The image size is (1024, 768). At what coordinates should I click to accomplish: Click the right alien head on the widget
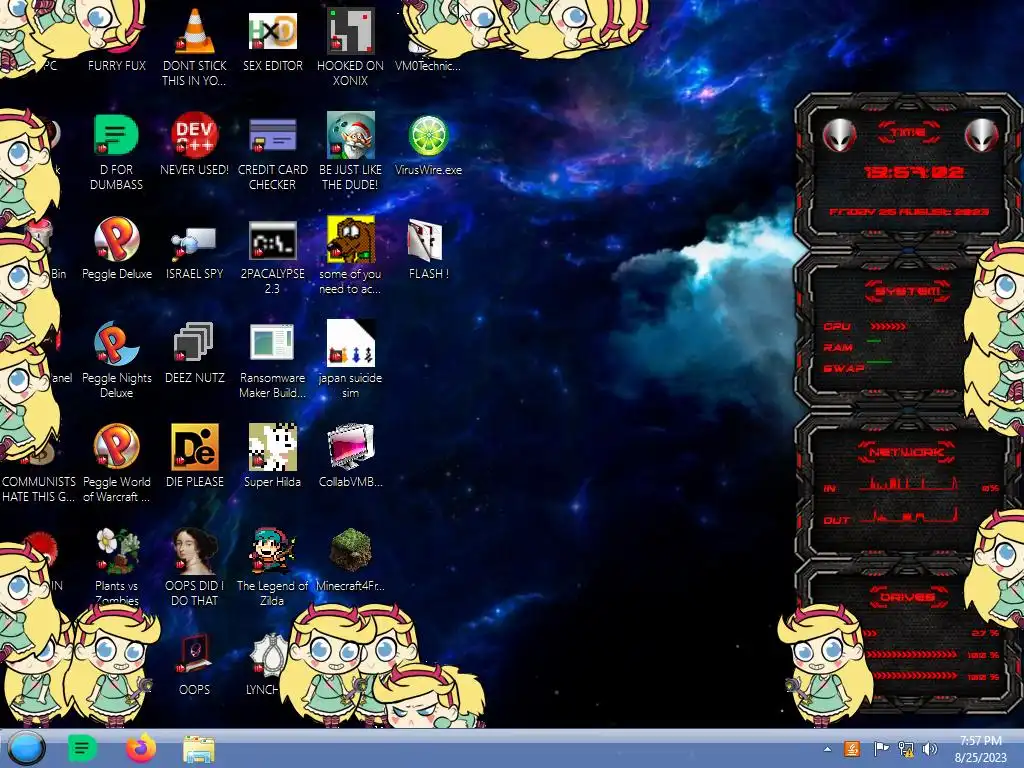click(982, 136)
